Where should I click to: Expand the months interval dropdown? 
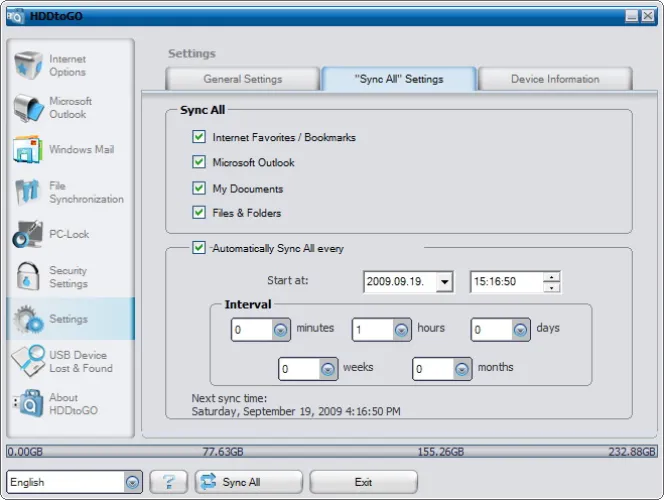point(462,369)
